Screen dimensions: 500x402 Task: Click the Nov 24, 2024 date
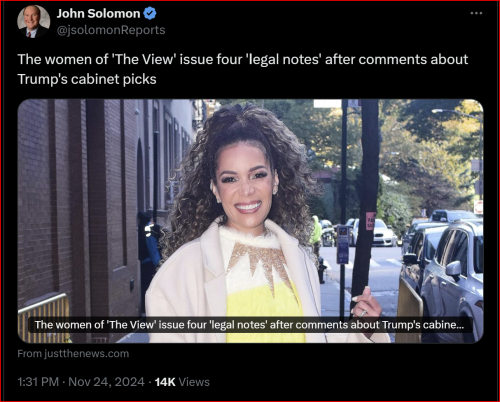coord(106,382)
